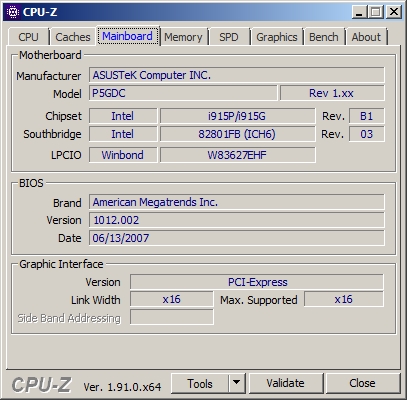Minimize the CPU-Z window
The width and height of the screenshot is (407, 400).
tap(359, 12)
